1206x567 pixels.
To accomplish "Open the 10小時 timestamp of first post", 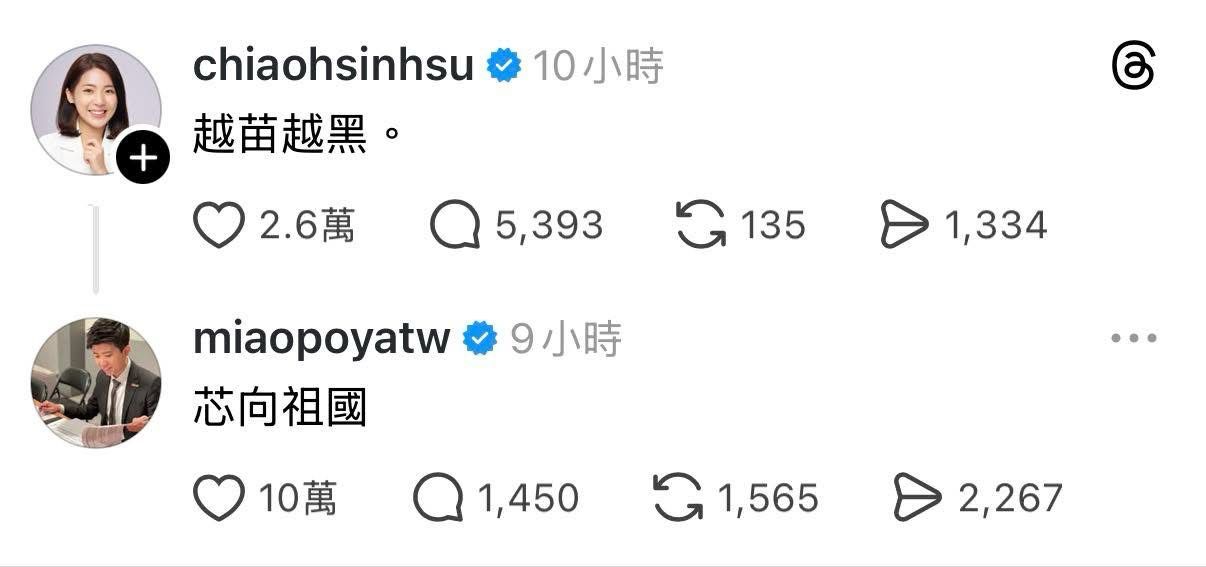I will tap(598, 67).
